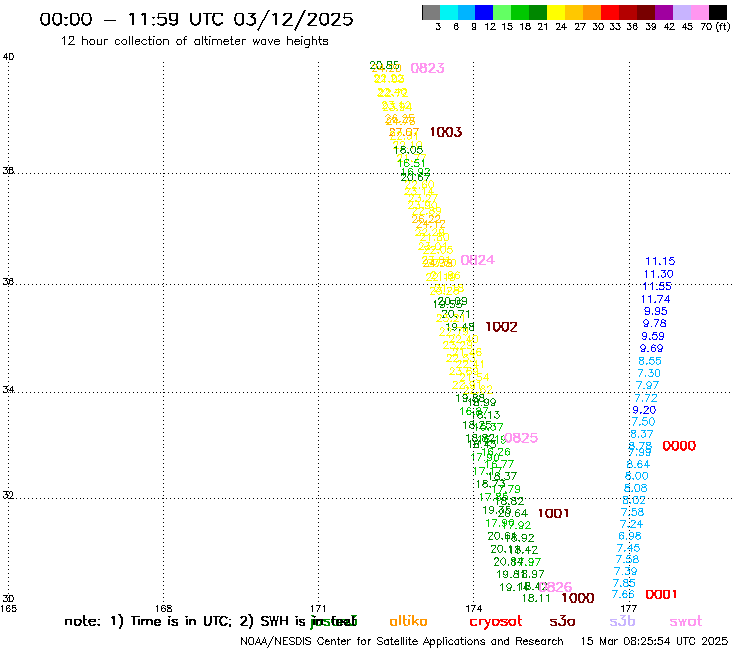The height and width of the screenshot is (650, 740).
Task: Select the dark red time marker 1000
Action: (578, 598)
